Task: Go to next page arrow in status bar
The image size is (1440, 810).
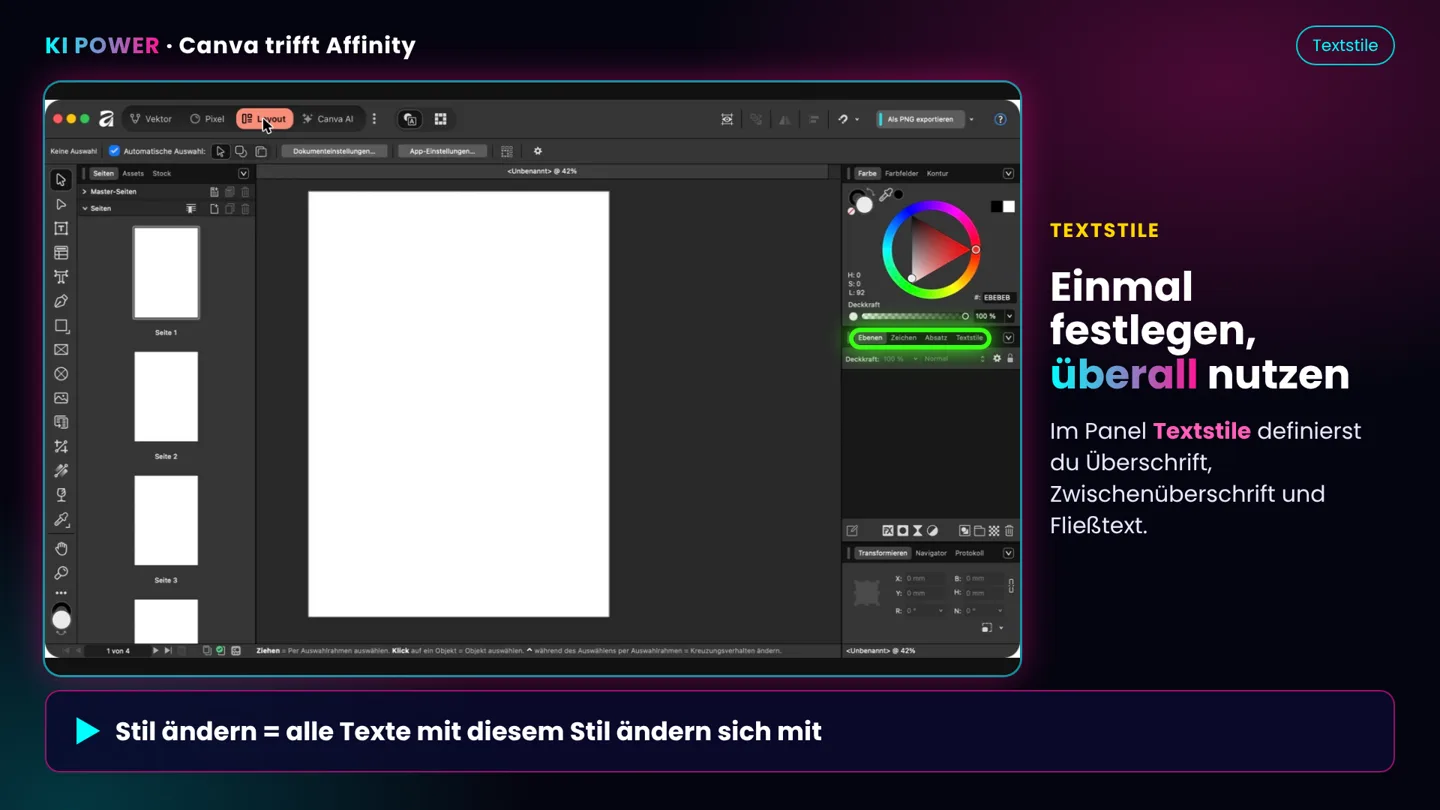Action: 155,651
